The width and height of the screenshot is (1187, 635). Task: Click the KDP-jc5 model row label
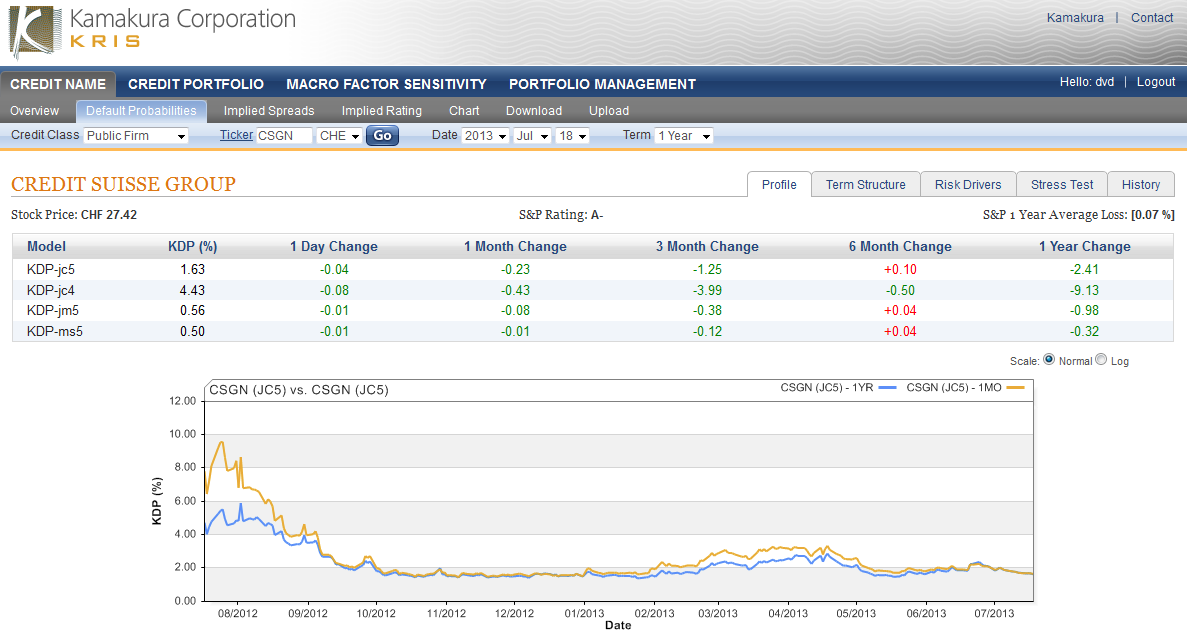click(x=51, y=269)
